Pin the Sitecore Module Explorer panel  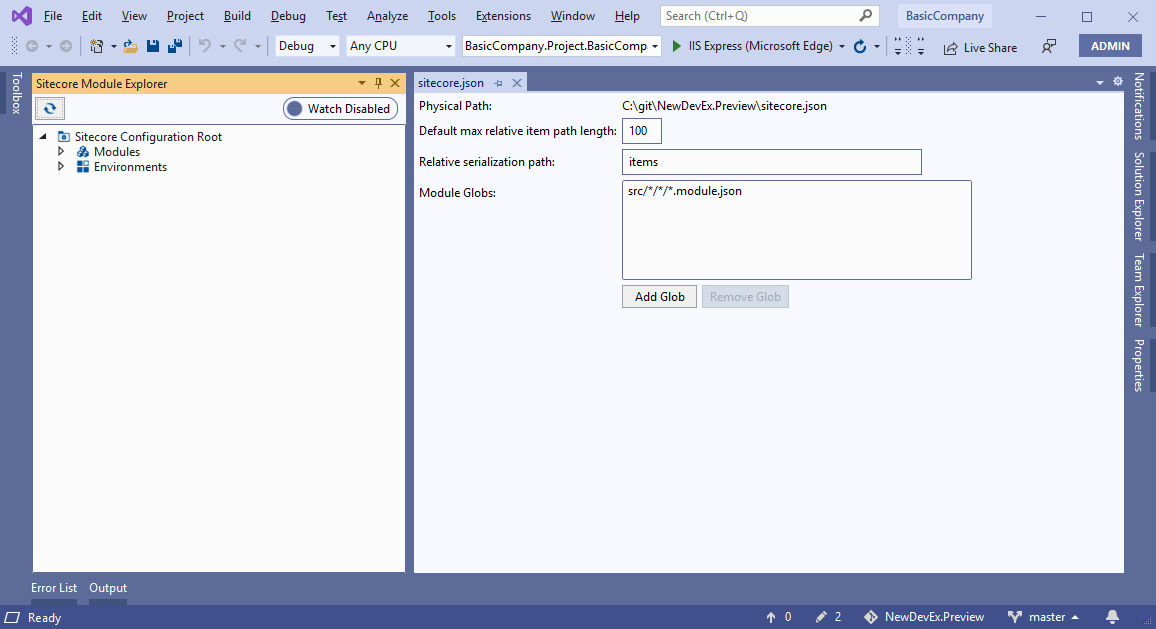[x=378, y=83]
